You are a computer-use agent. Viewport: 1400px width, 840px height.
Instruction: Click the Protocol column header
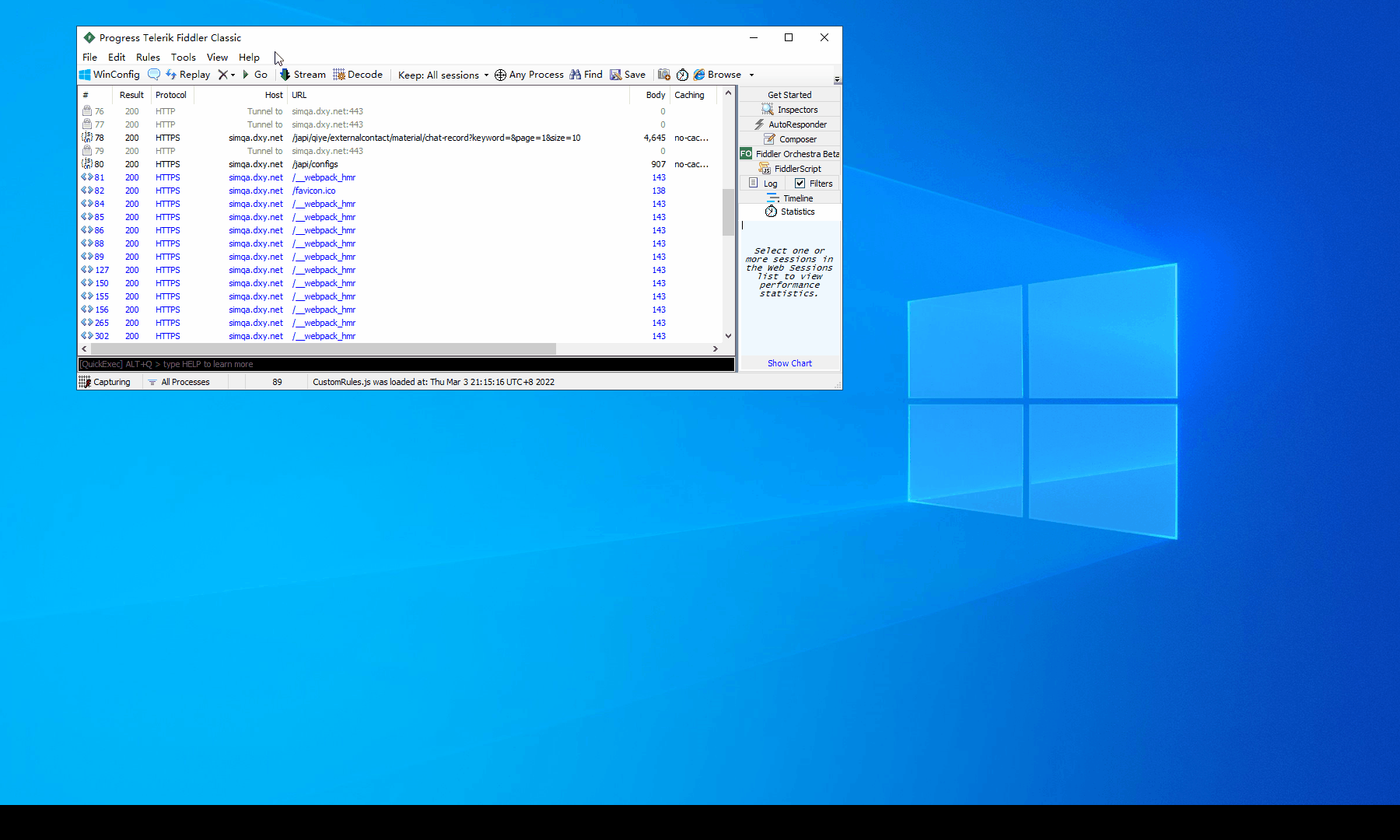171,95
